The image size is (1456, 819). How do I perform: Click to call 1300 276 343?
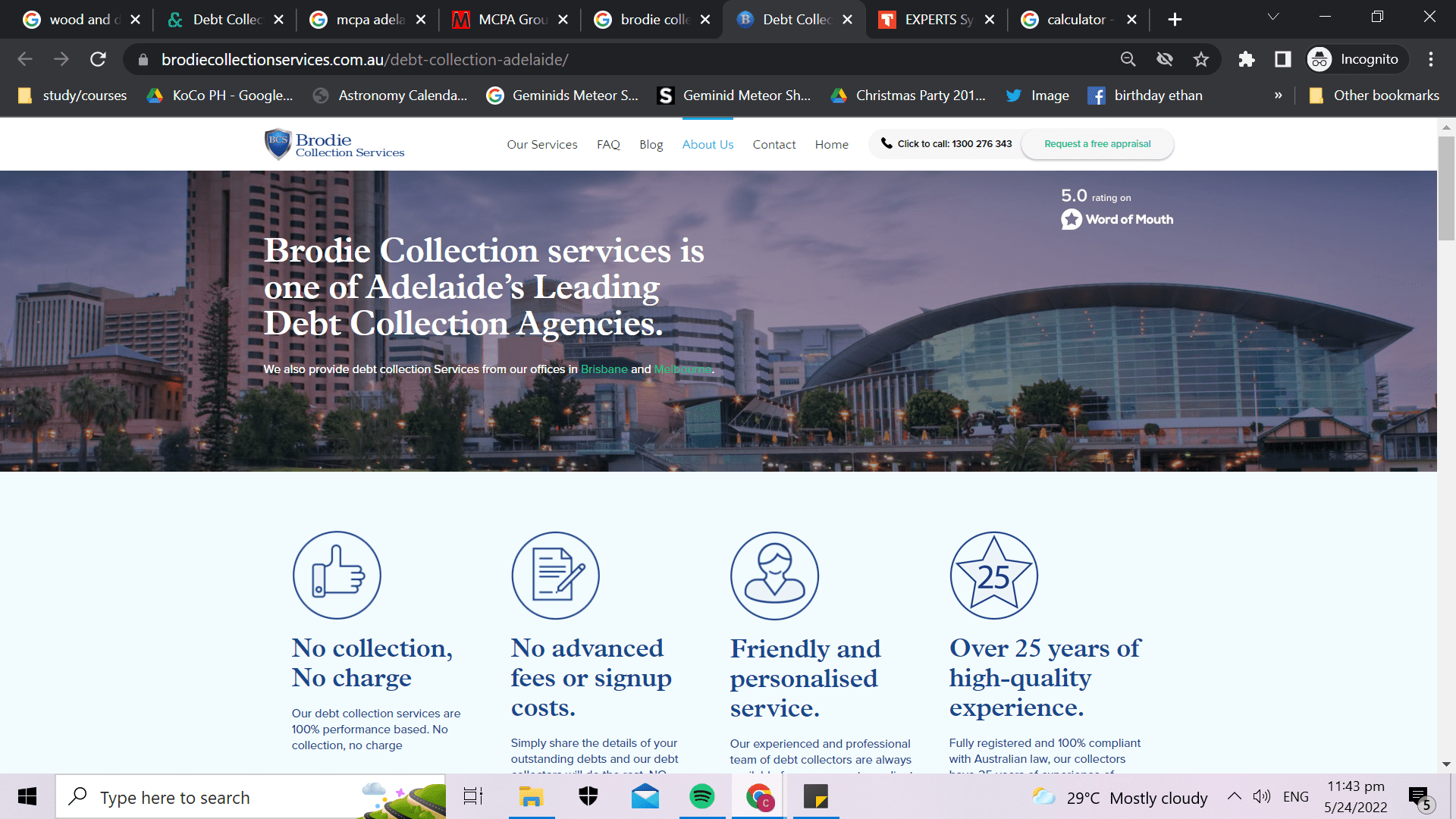click(946, 144)
